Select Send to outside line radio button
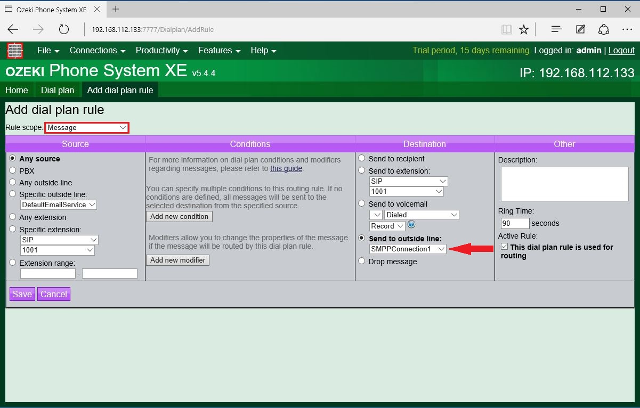Viewport: 640px width, 408px height. pyautogui.click(x=362, y=238)
